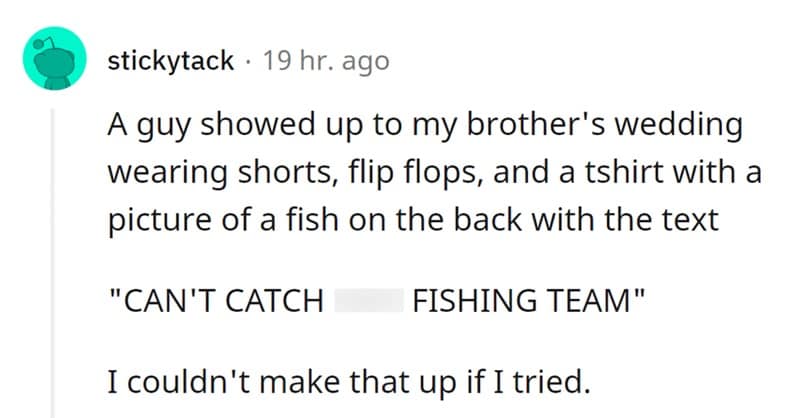Open the stickytack username profile link

170,61
